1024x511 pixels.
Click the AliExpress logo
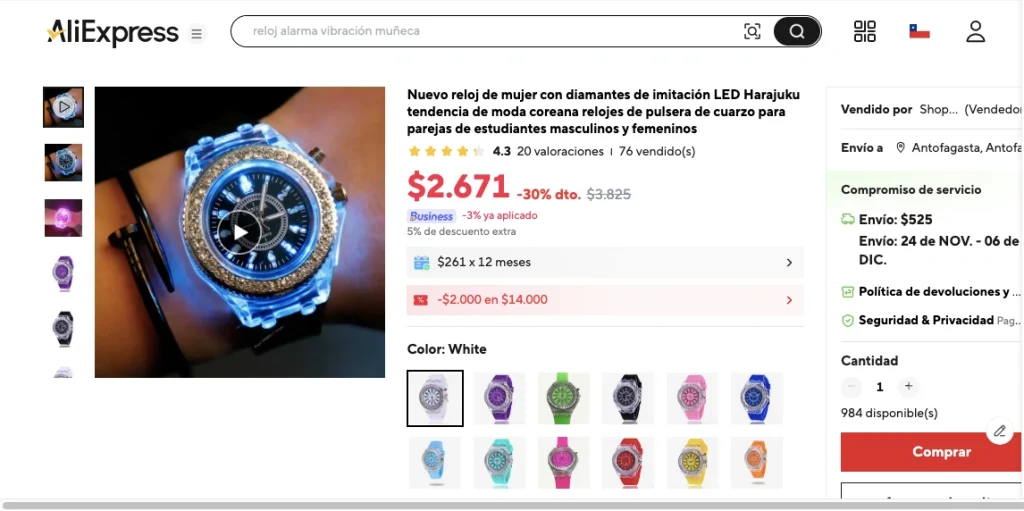(112, 32)
